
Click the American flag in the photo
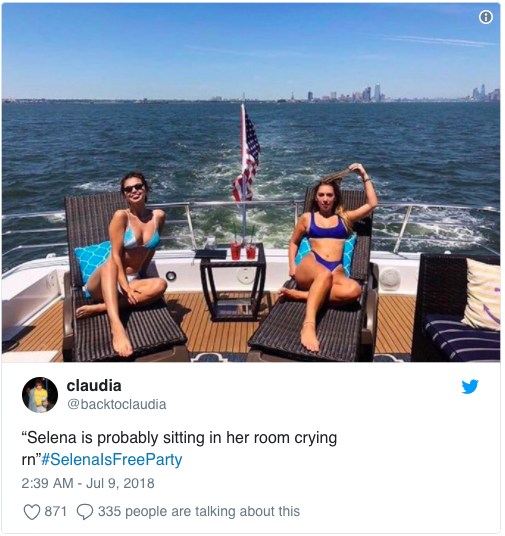click(x=247, y=156)
